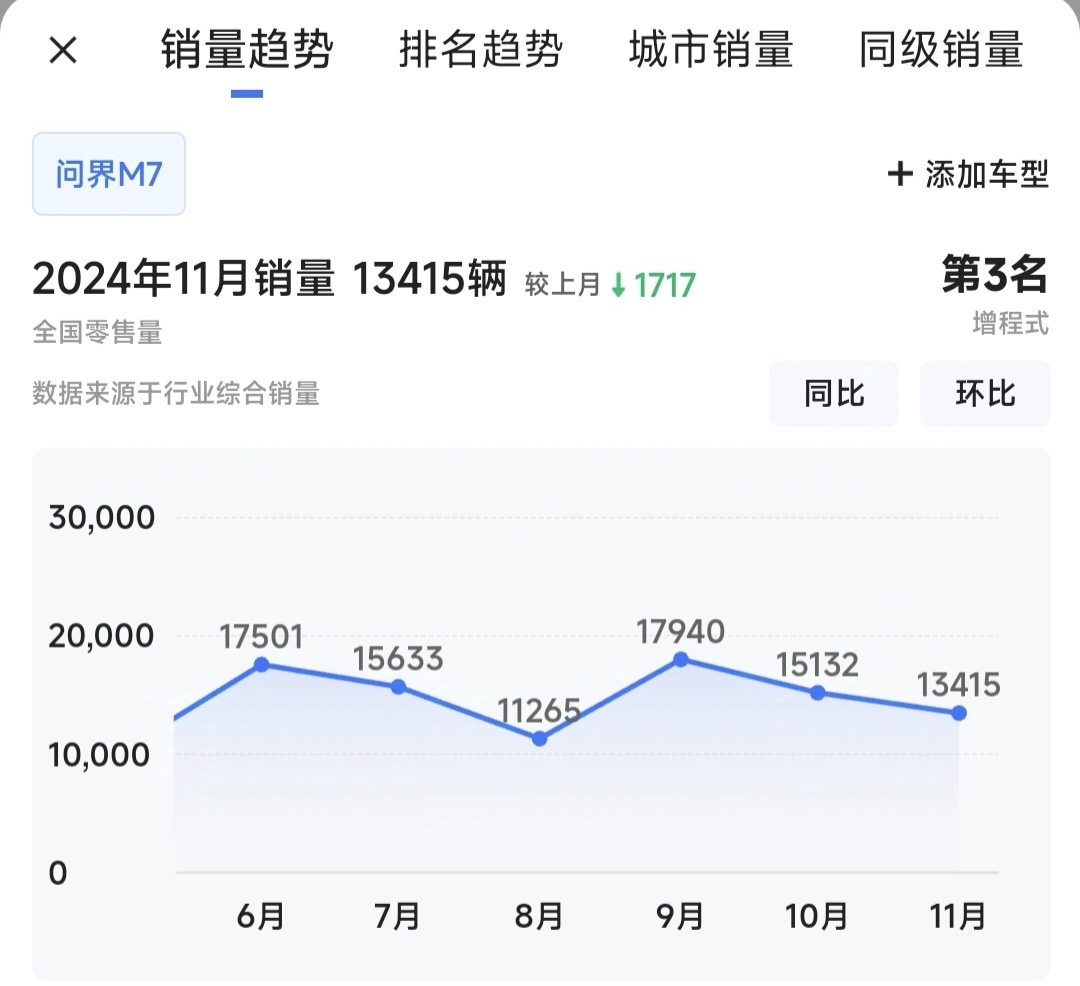This screenshot has width=1080, height=986.
Task: Select the June data point 17501
Action: tap(262, 664)
